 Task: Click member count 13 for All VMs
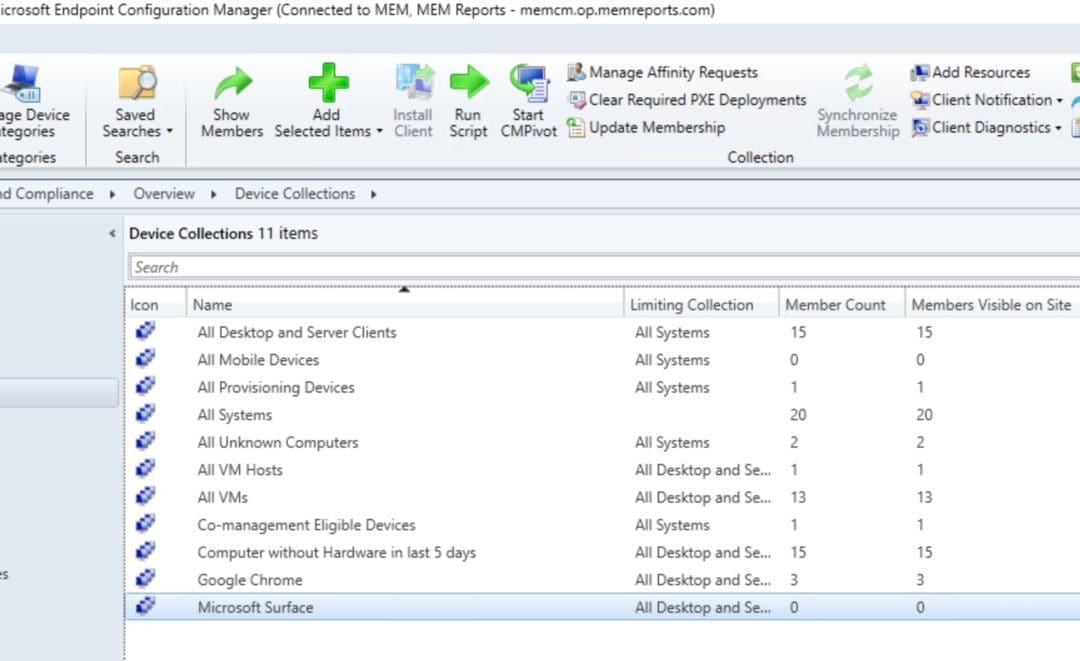click(798, 497)
